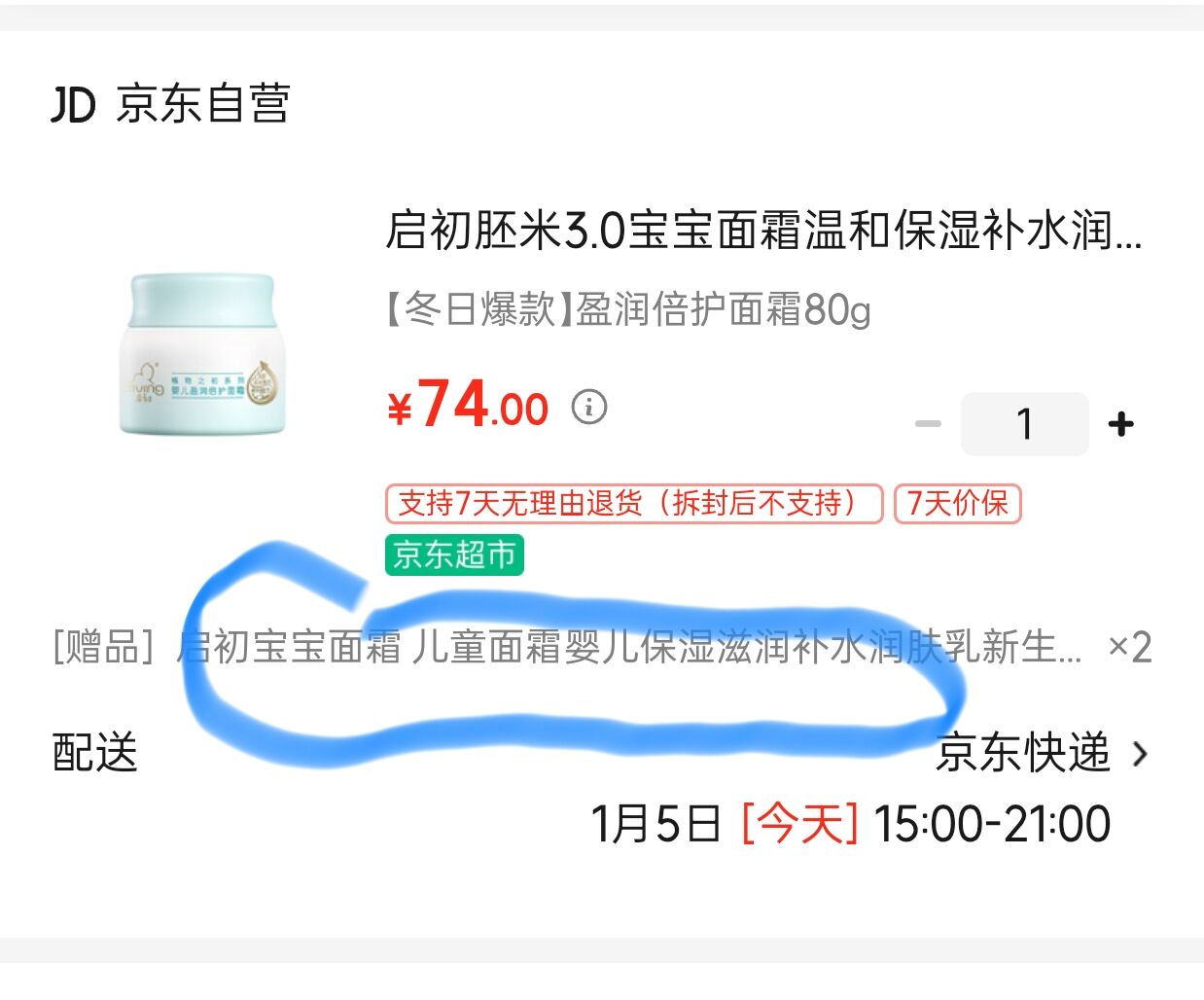This screenshot has height=1000, width=1204.
Task: Tap the 7天价保 price protection tag
Action: (957, 503)
